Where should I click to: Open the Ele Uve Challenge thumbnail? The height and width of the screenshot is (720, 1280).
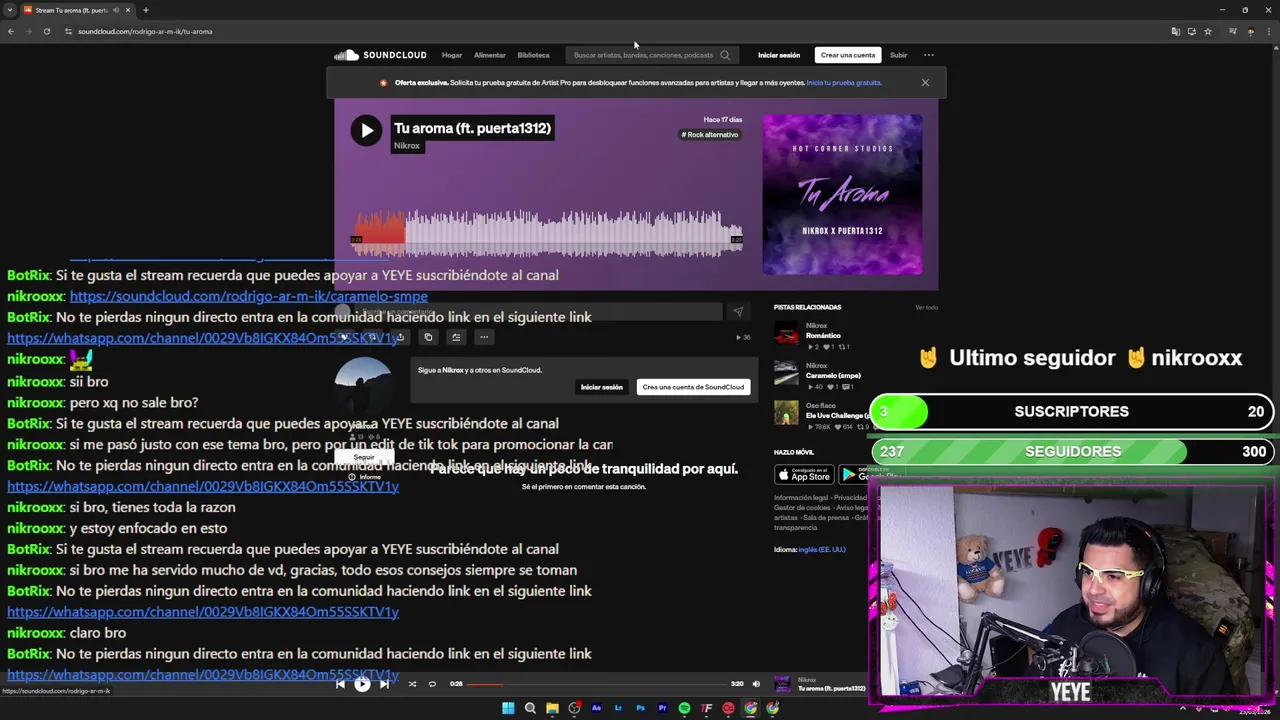(x=787, y=413)
